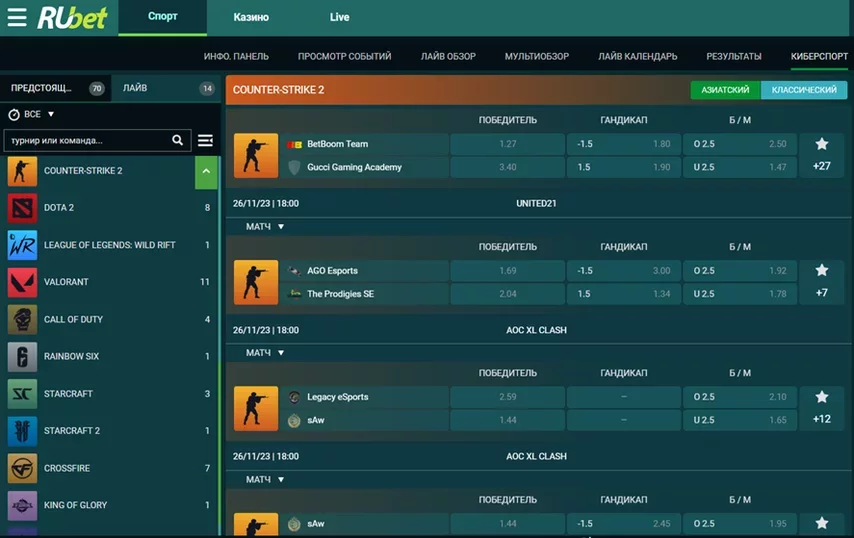Click the tournament or team search field
This screenshot has height=538, width=854.
tap(97, 140)
